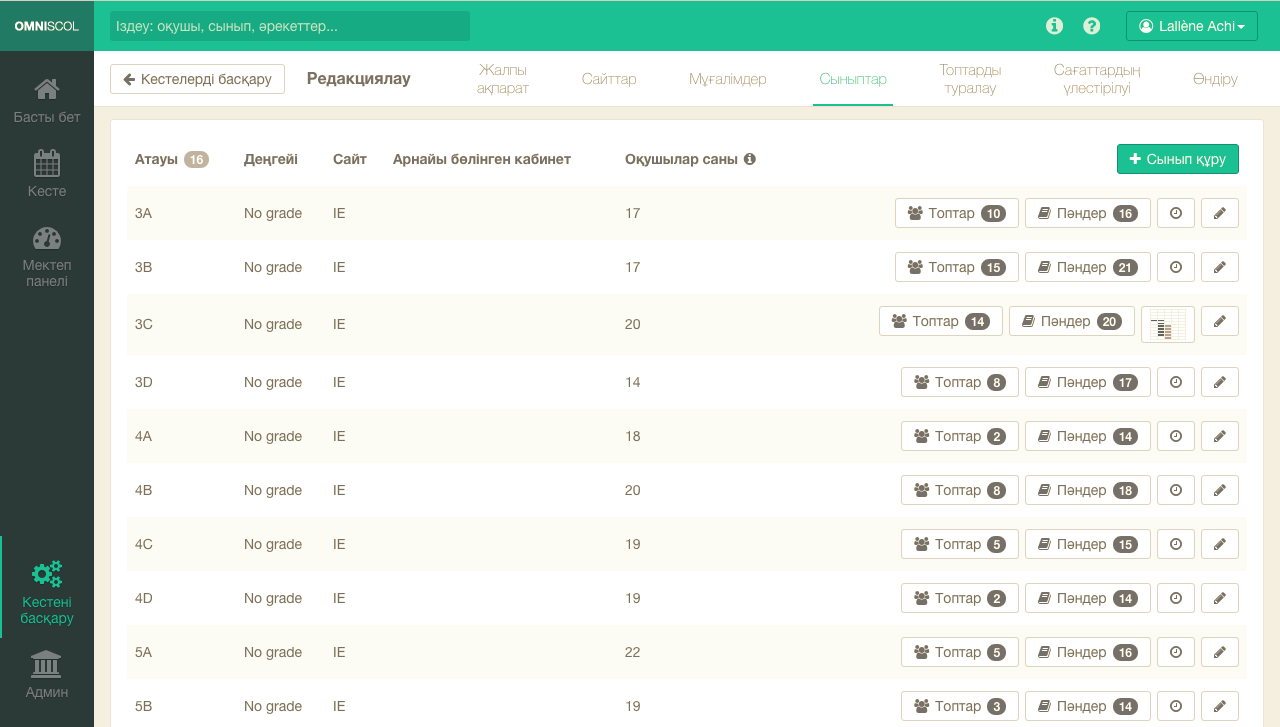Open the Өндіру tab
Image resolution: width=1280 pixels, height=727 pixels.
click(1215, 79)
